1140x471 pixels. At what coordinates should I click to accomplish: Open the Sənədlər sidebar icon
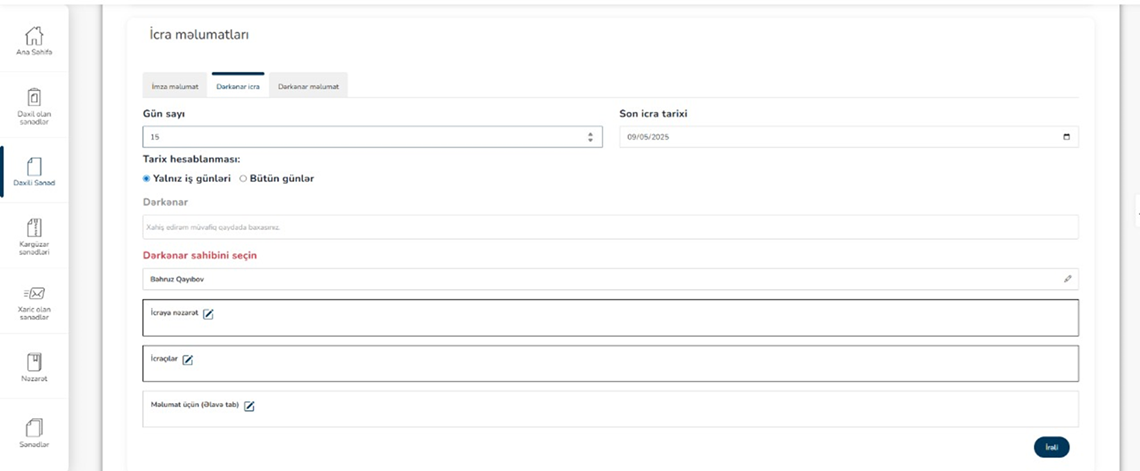[x=34, y=427]
